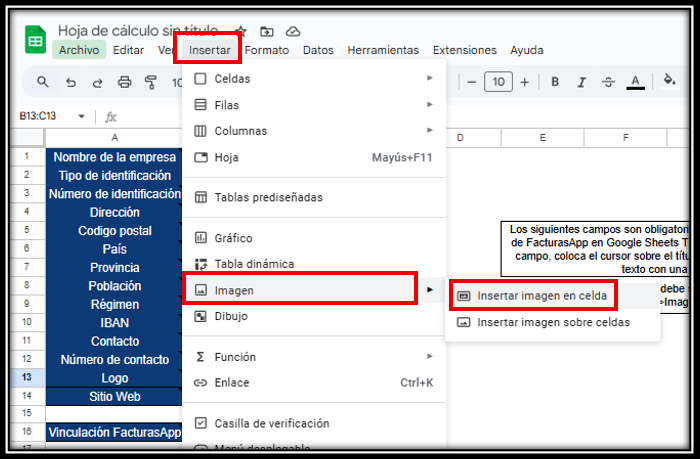Screen dimensions: 700x459
Task: Choose Insertar imagen sobre celdas
Action: [x=553, y=322]
